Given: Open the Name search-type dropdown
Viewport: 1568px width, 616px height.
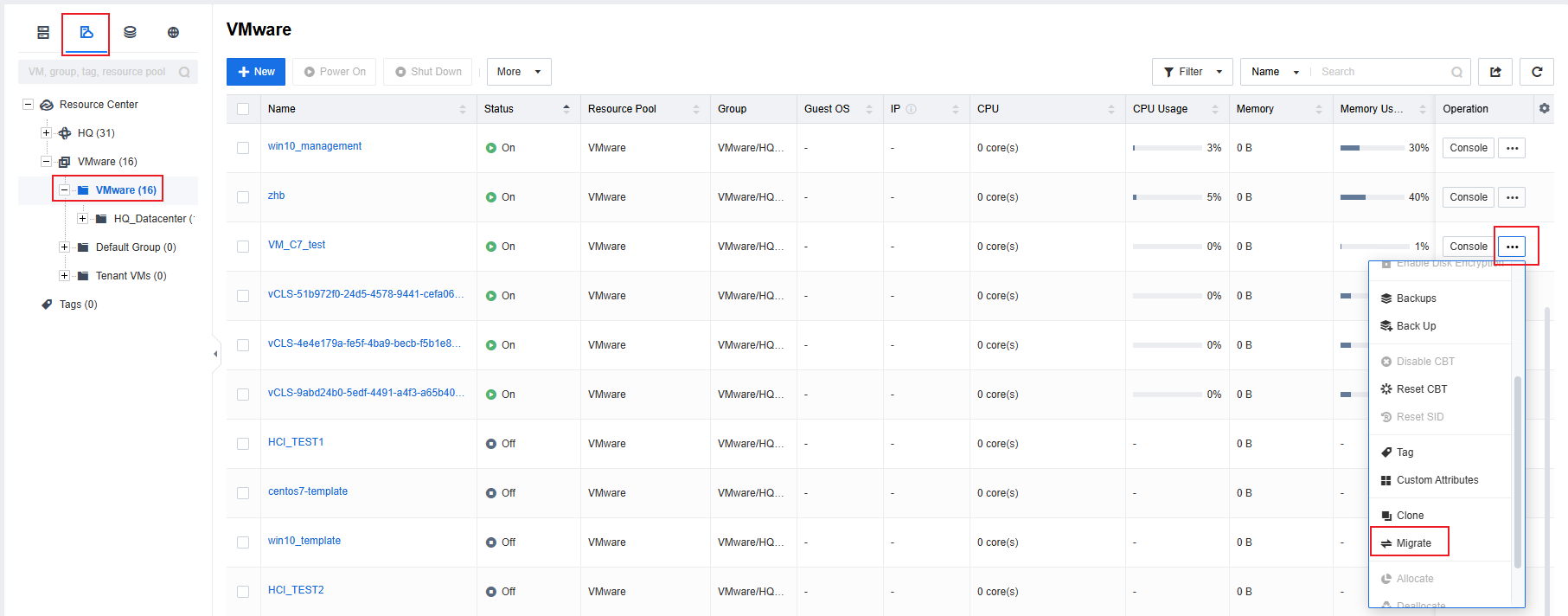Looking at the screenshot, I should [x=1275, y=72].
